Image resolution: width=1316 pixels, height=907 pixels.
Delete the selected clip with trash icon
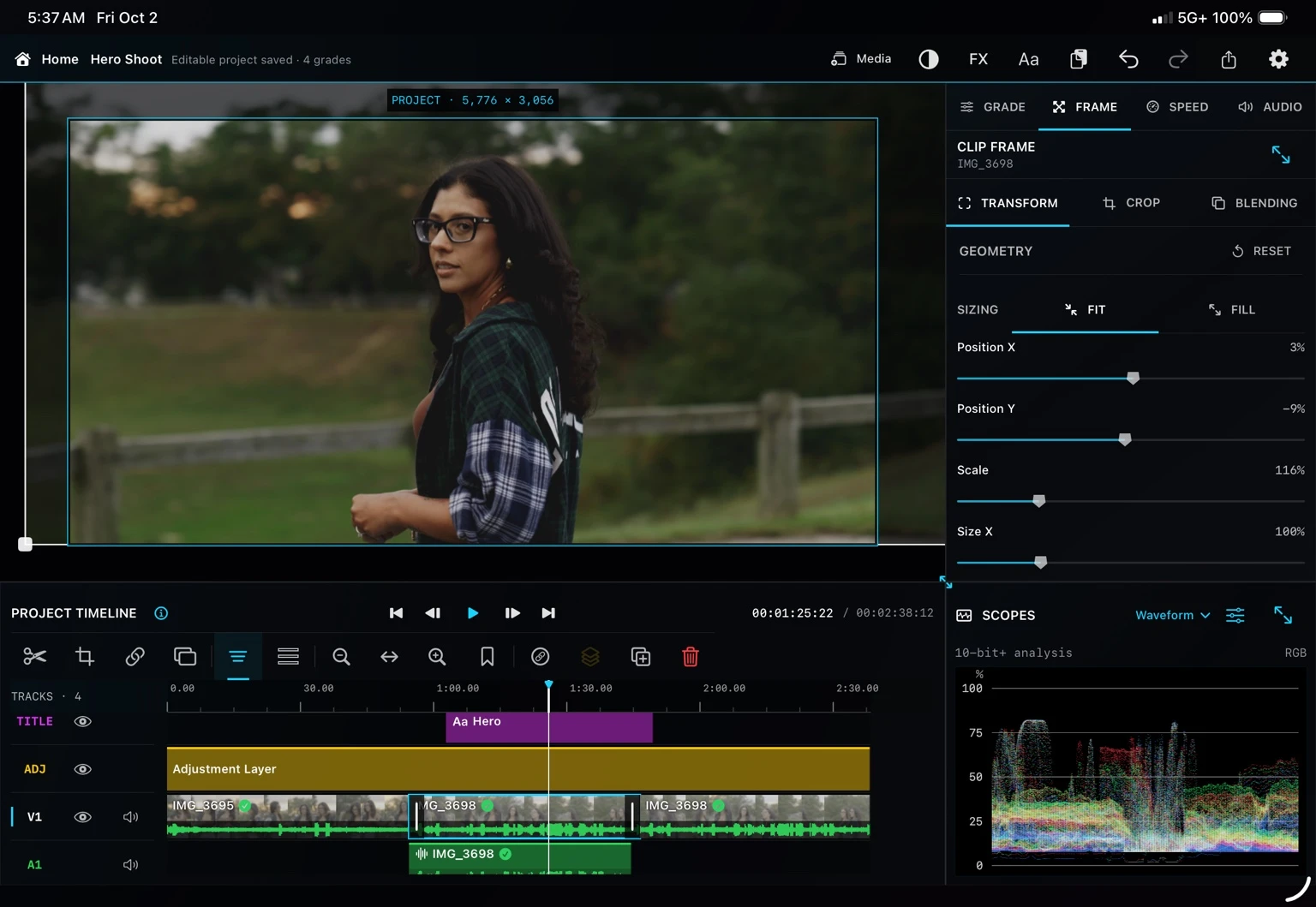click(x=691, y=657)
